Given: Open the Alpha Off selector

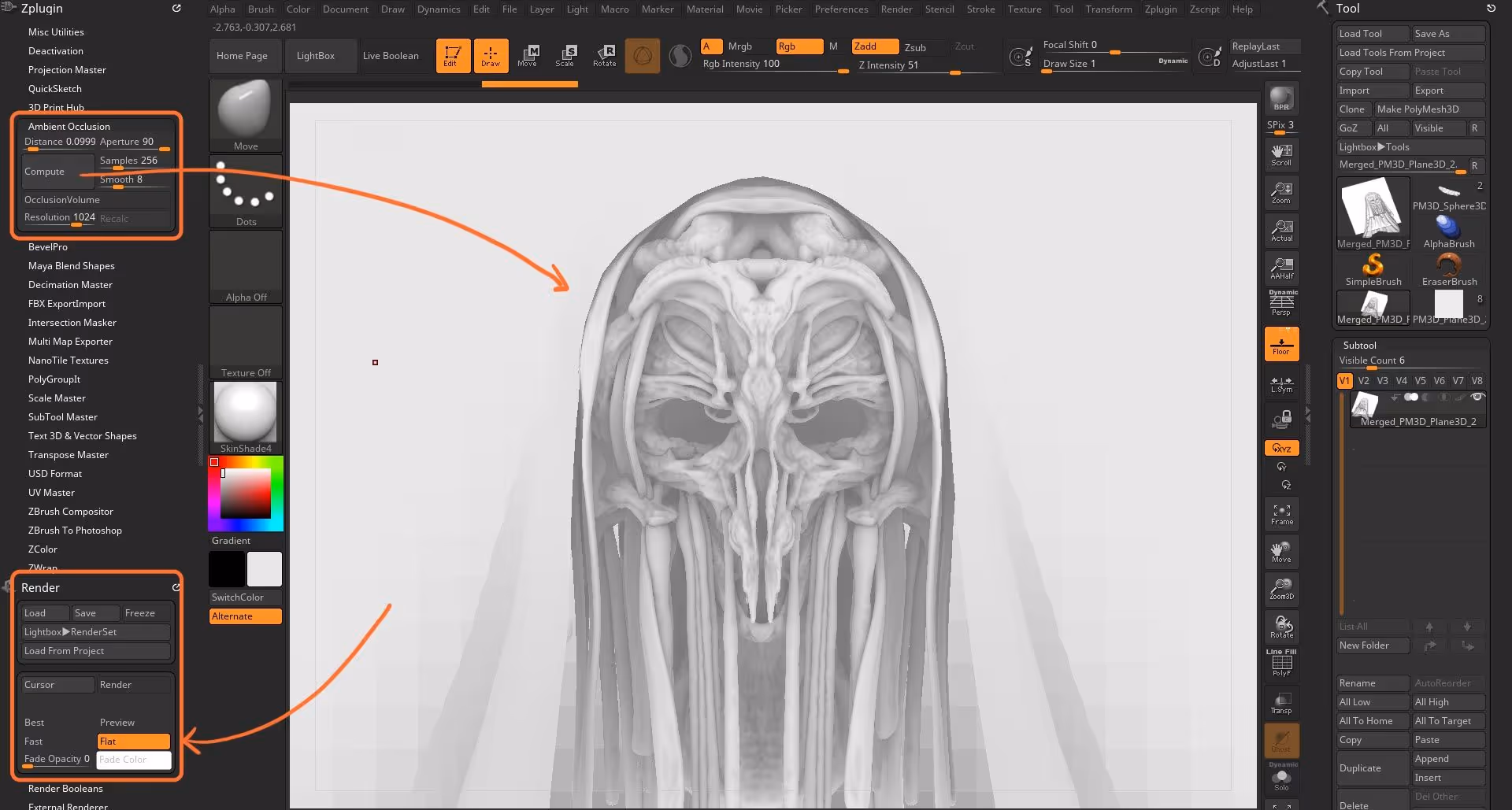Looking at the screenshot, I should tap(246, 266).
